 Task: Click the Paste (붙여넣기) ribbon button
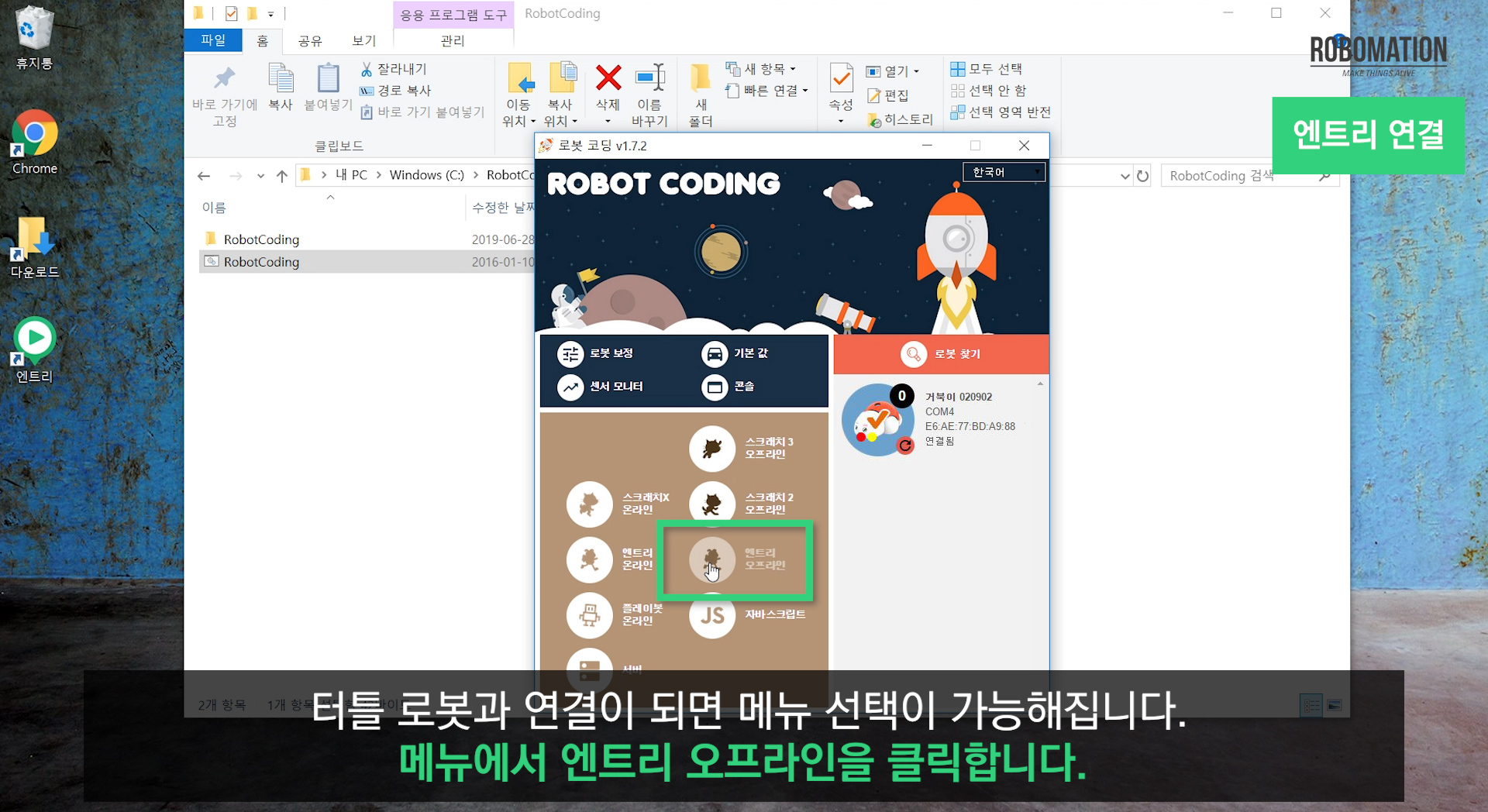tap(329, 87)
